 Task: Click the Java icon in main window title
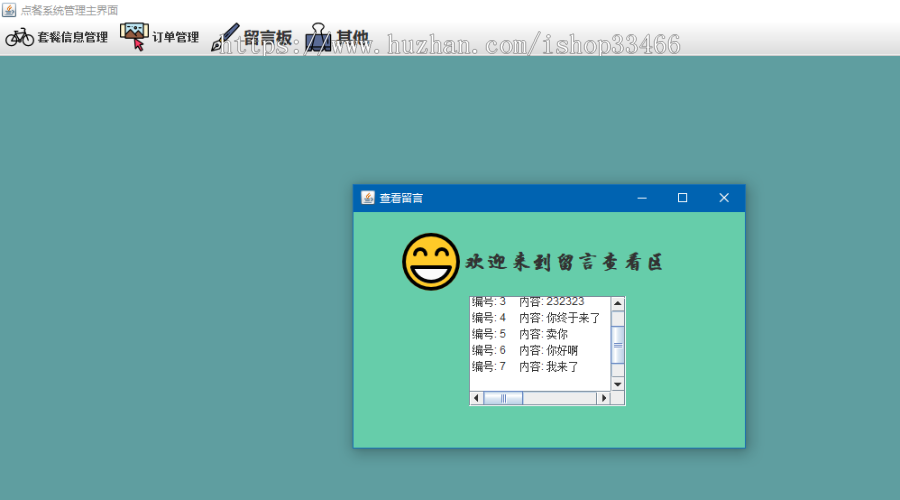[9, 9]
